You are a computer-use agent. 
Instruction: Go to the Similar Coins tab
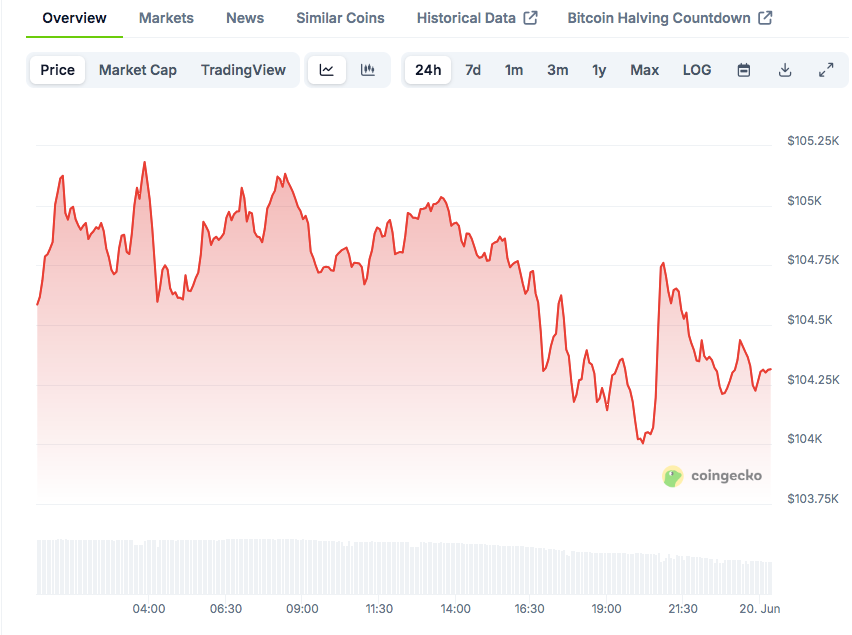click(x=340, y=18)
